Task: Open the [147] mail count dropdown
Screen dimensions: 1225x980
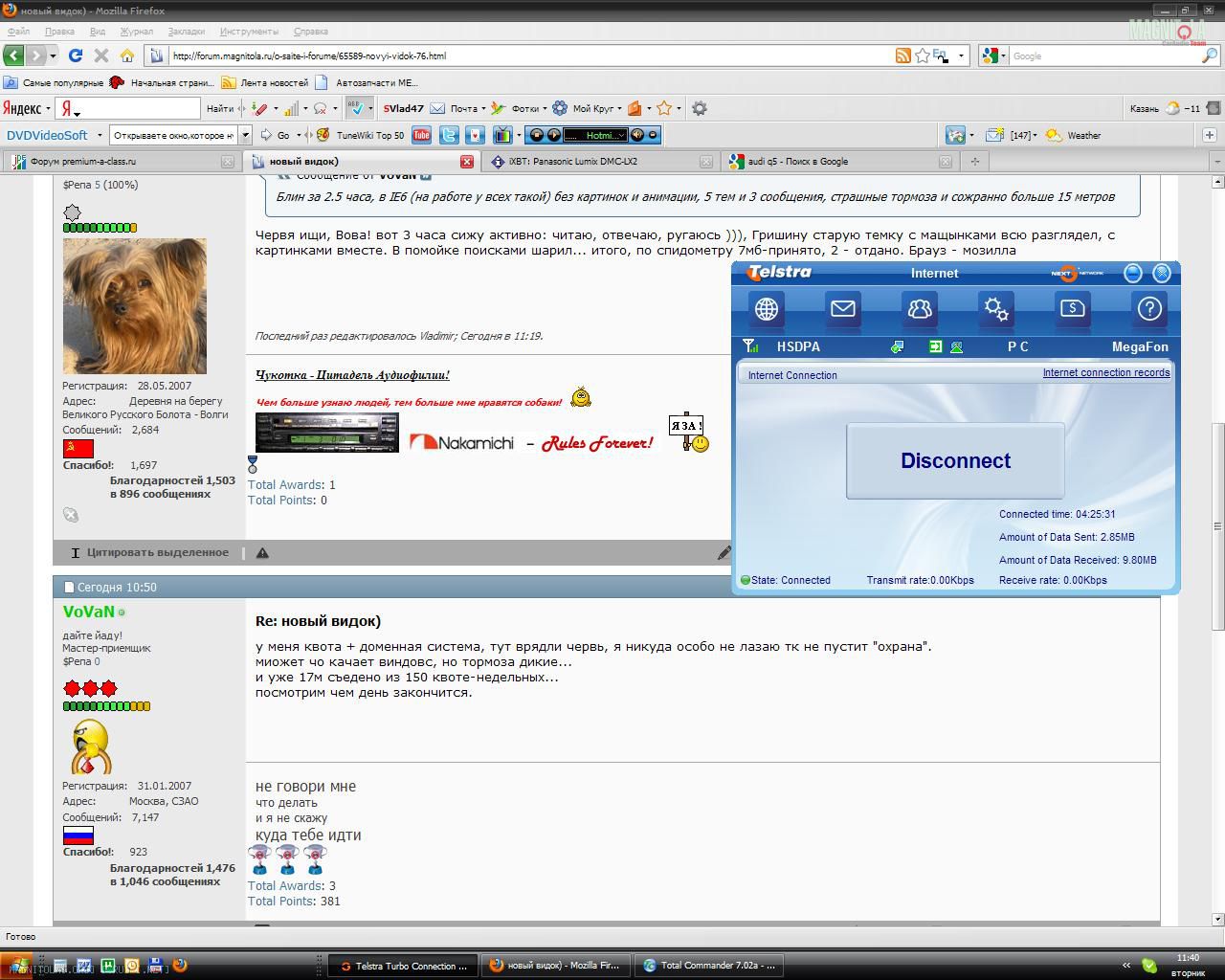Action: click(x=1035, y=135)
